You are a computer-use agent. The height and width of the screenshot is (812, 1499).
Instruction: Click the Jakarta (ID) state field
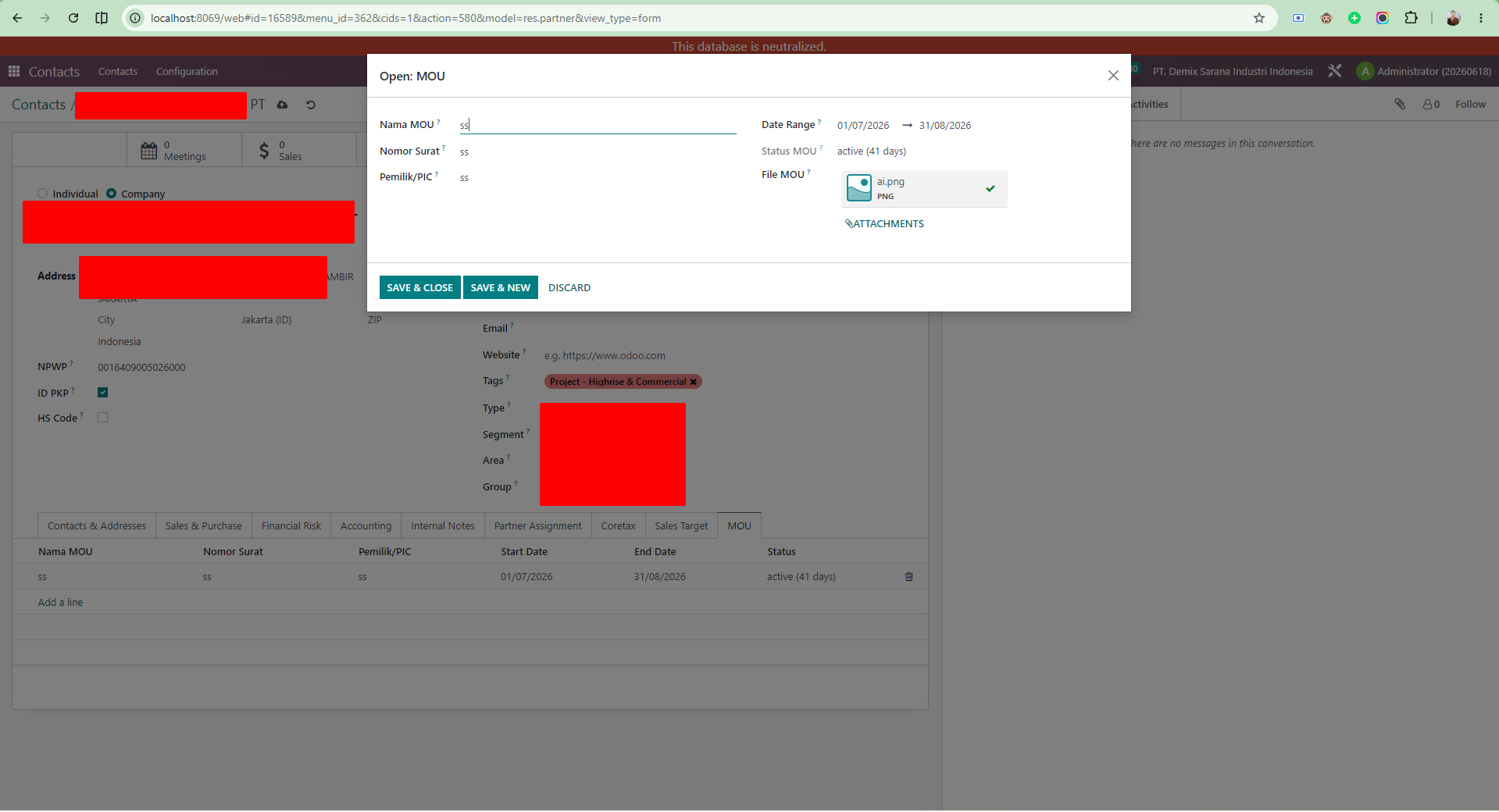coord(266,320)
